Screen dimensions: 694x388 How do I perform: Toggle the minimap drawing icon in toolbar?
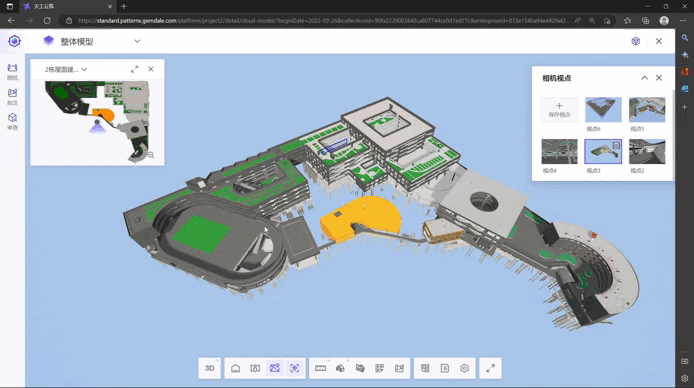tap(275, 368)
